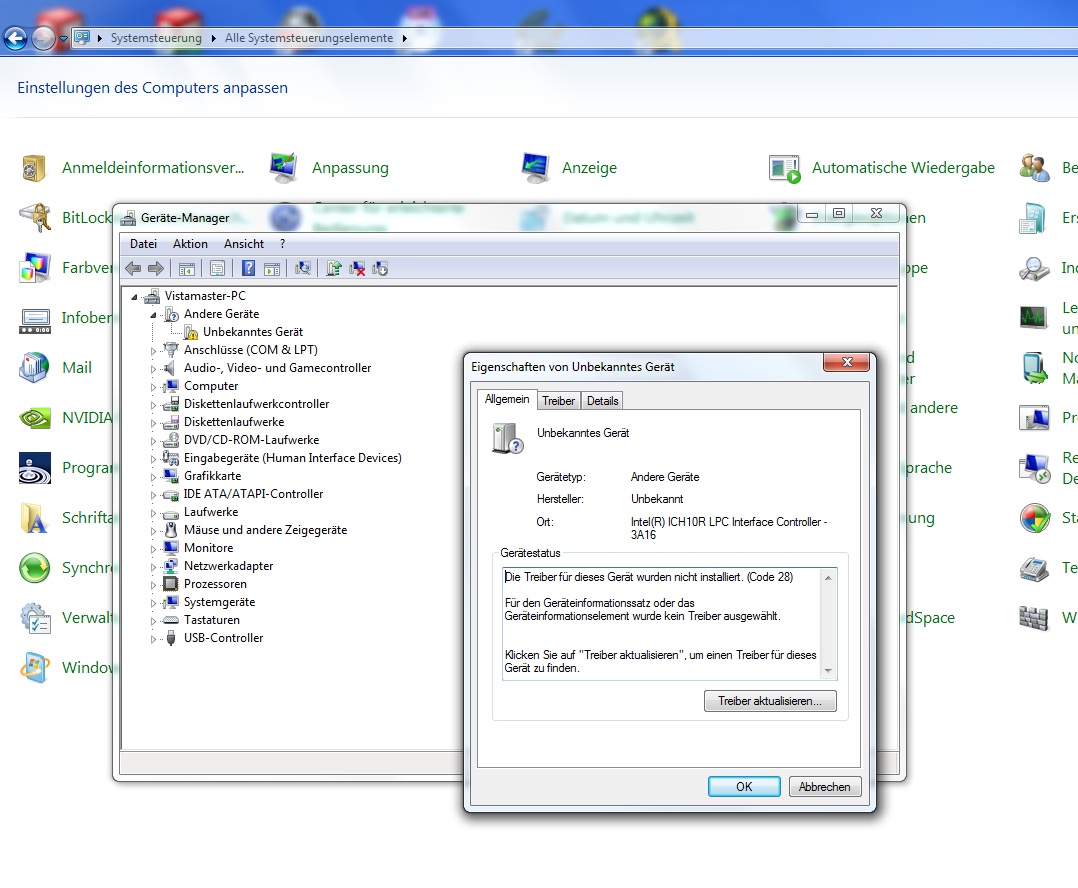Viewport: 1078px width, 888px height.
Task: Switch to the Details tab
Action: click(x=603, y=401)
